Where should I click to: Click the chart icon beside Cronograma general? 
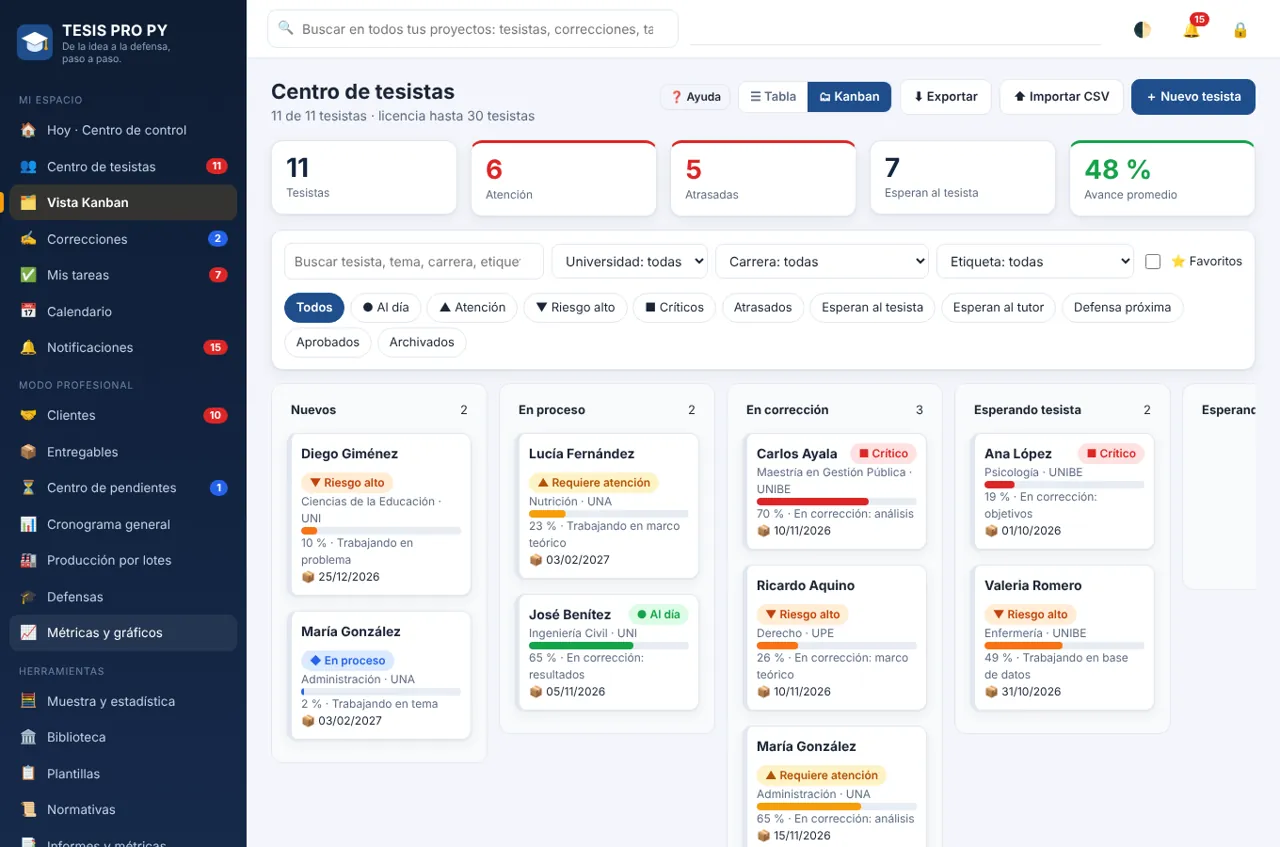click(x=28, y=524)
